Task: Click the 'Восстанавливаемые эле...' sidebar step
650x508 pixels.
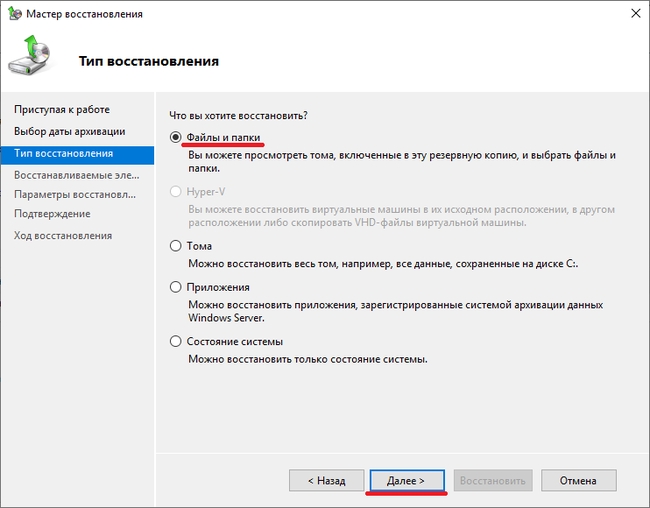Action: point(71,175)
